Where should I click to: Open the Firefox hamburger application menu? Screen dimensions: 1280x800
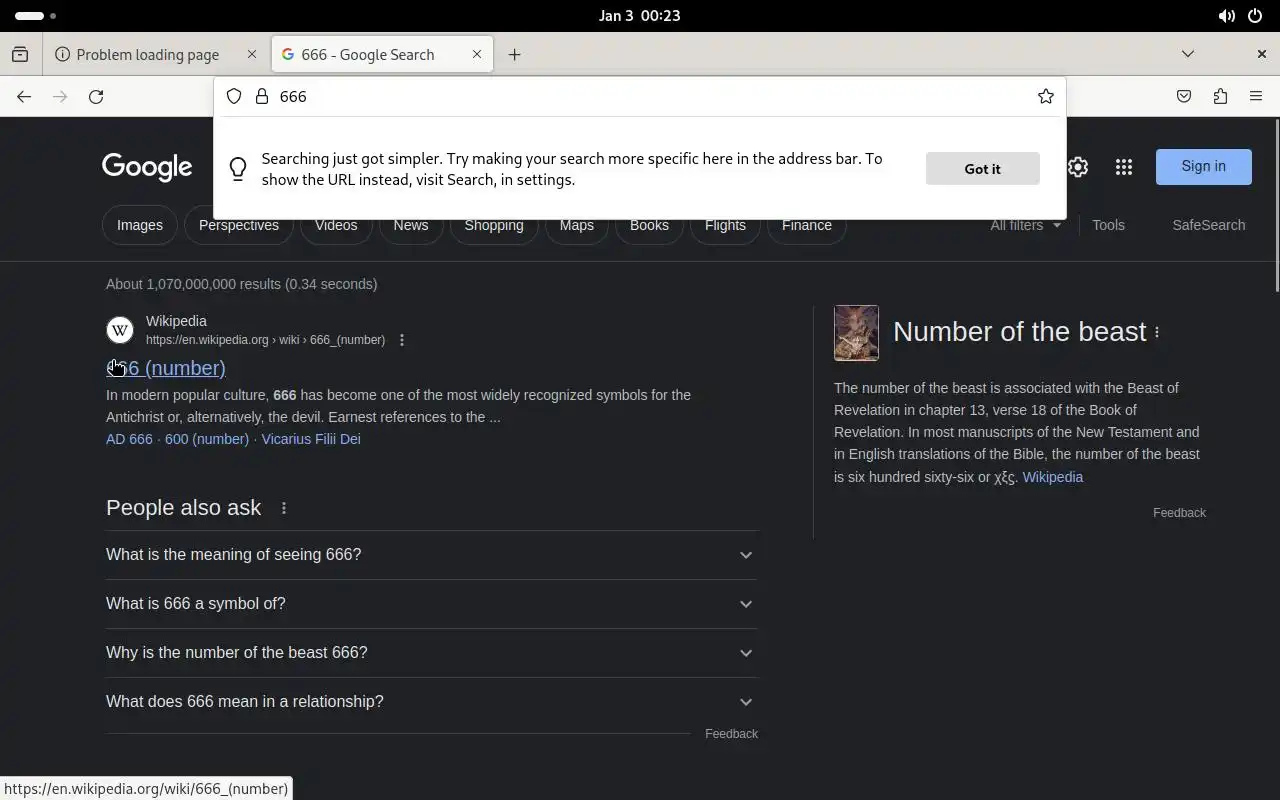coord(1256,96)
